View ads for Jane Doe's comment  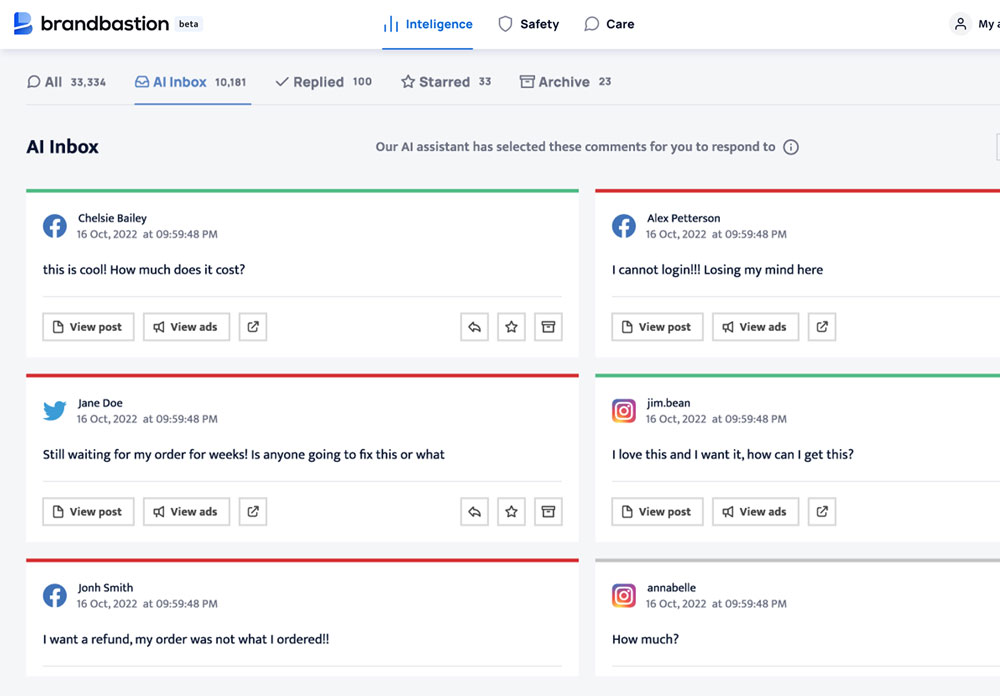click(186, 512)
